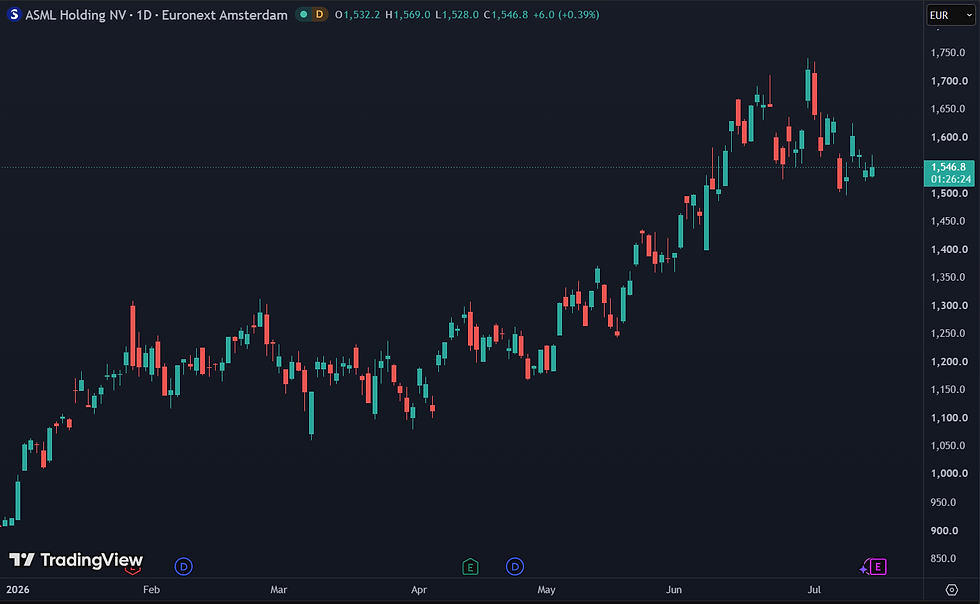Click the change value +6.0 (+0.39%)

[x=566, y=14]
